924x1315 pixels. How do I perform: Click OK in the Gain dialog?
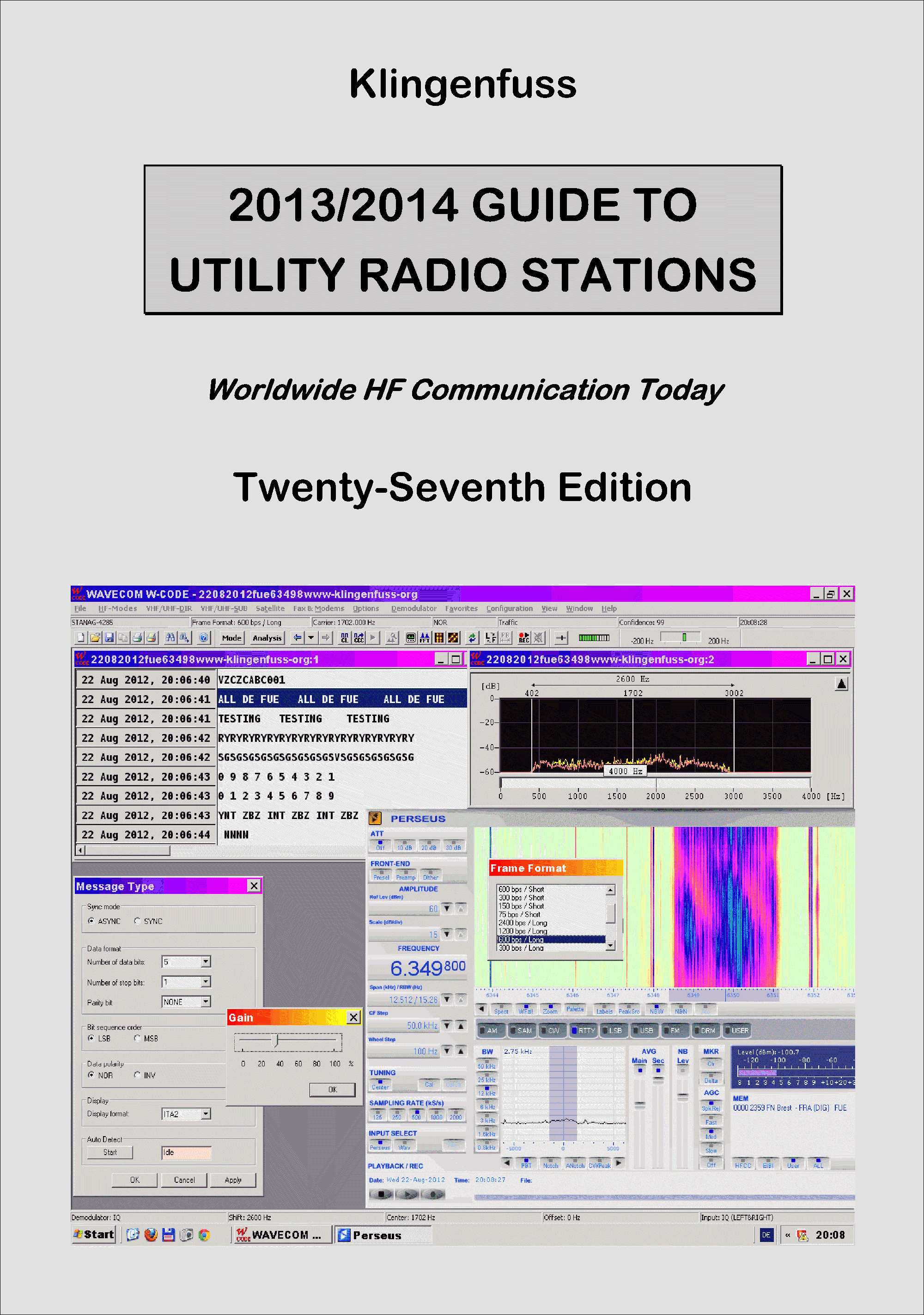[x=333, y=1089]
